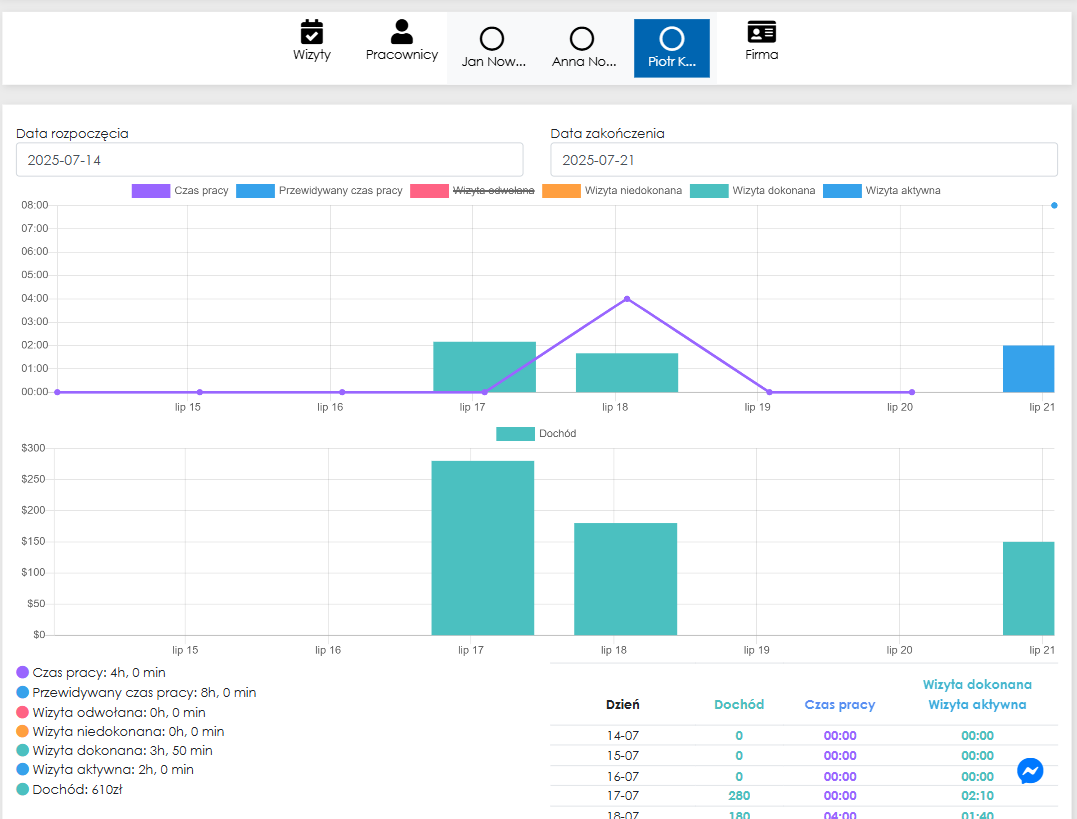Toggle the Dochód legend in income chart

[x=536, y=433]
